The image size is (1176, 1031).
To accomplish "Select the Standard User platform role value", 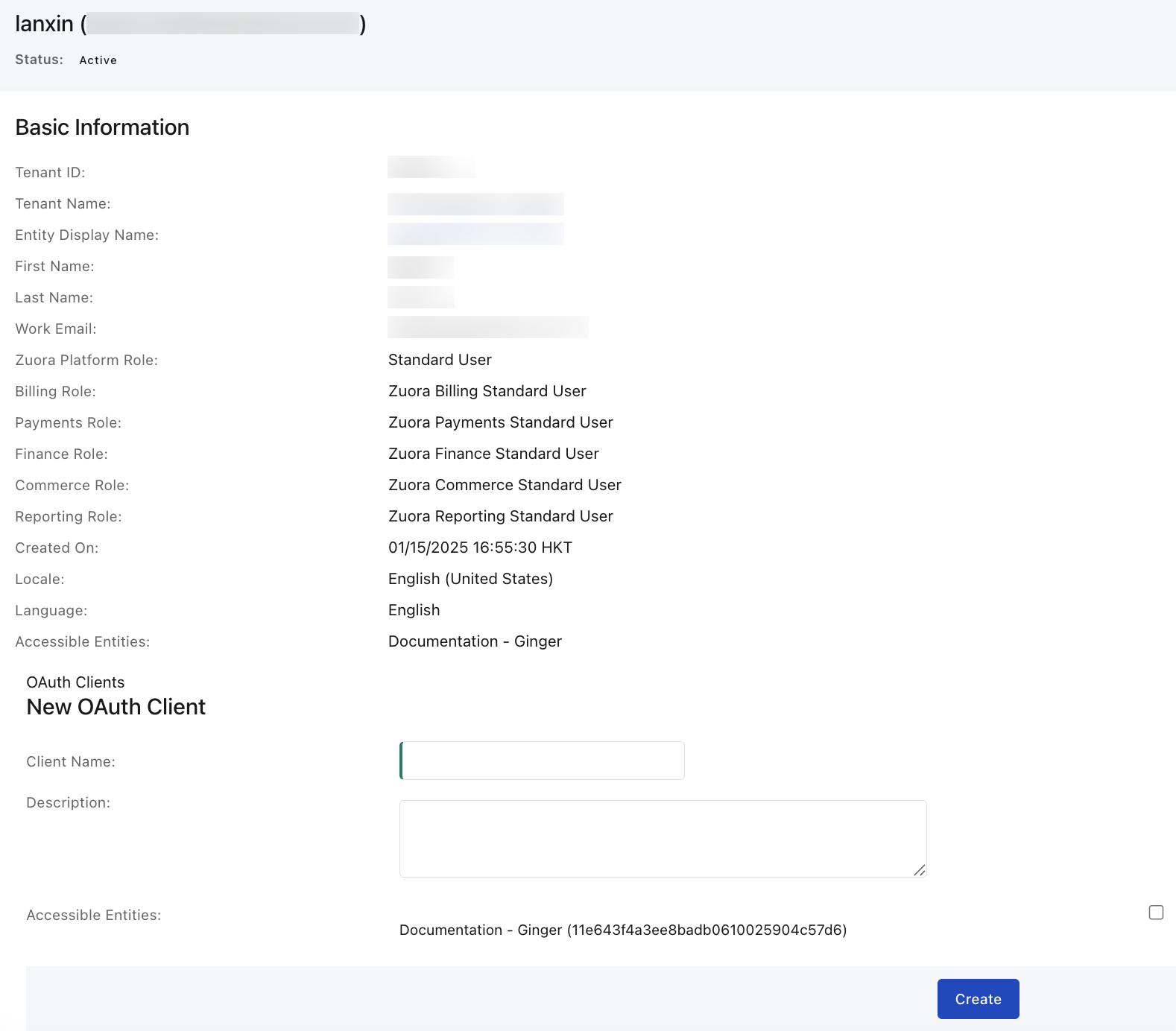I will tap(440, 360).
